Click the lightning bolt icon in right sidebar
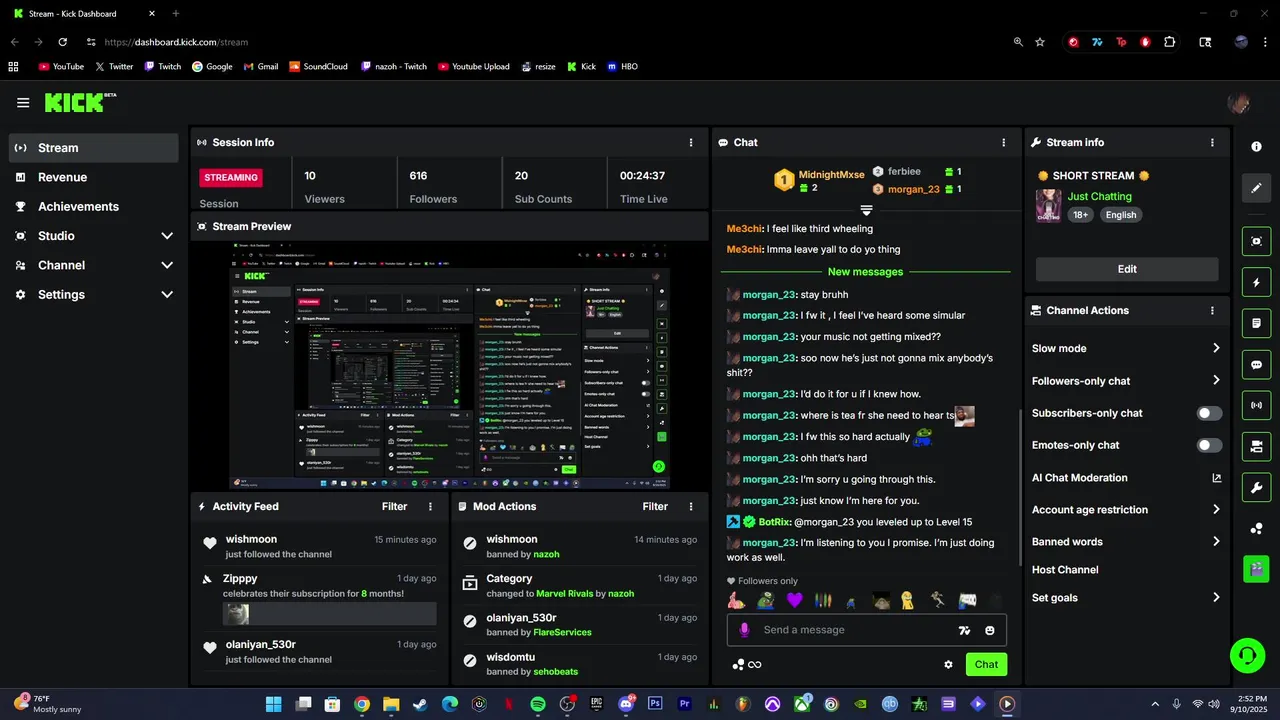The image size is (1280, 720). [x=1256, y=283]
